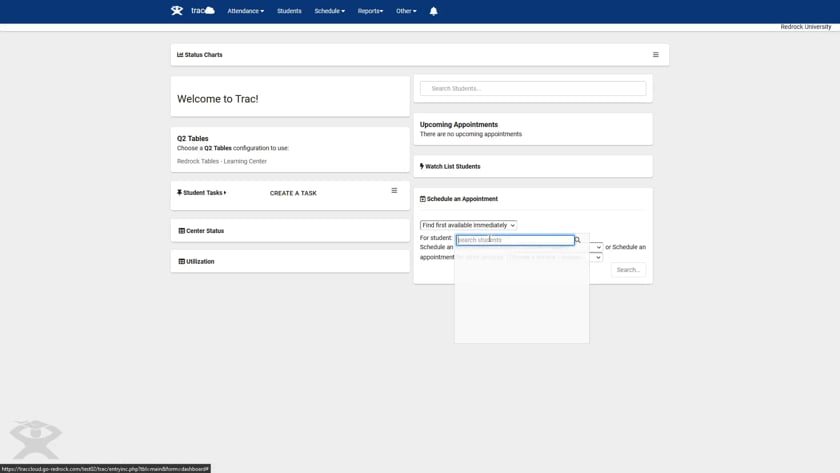Expand the Student Tasks arrow
This screenshot has width=840, height=473.
225,193
